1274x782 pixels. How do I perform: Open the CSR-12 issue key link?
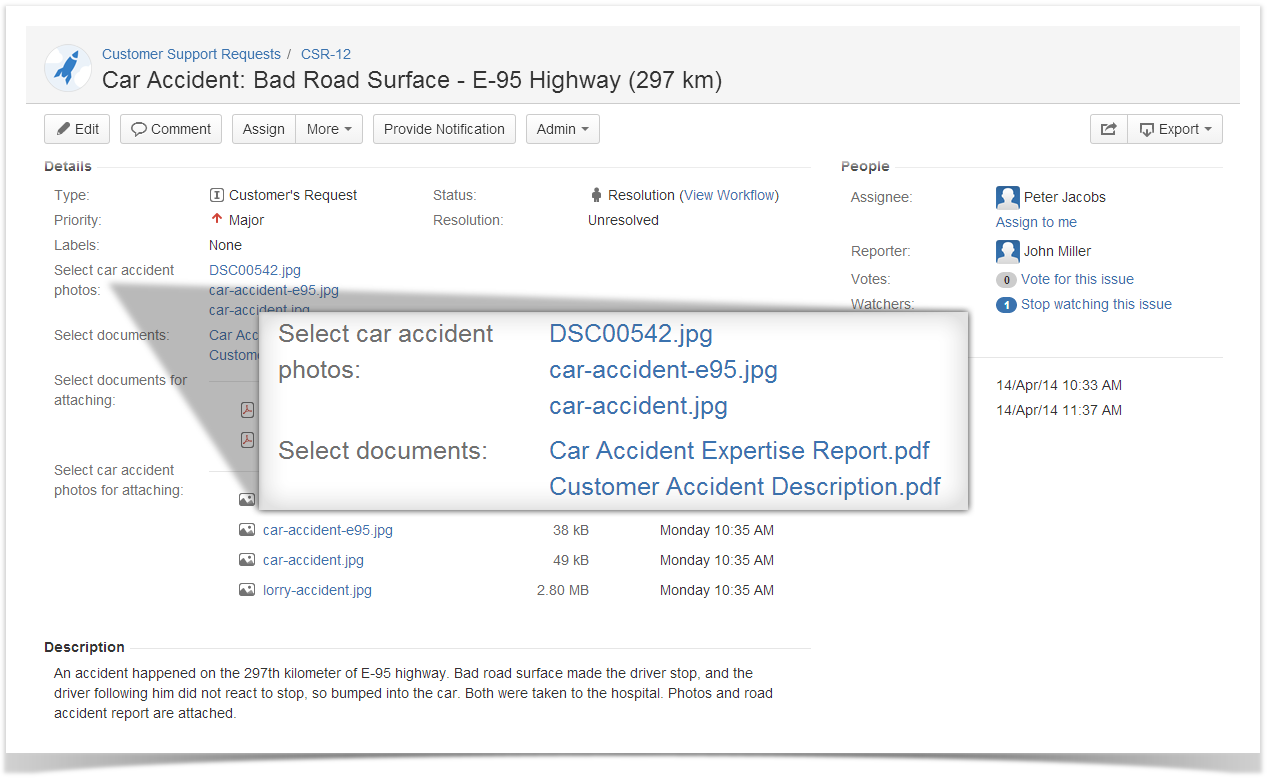click(326, 54)
